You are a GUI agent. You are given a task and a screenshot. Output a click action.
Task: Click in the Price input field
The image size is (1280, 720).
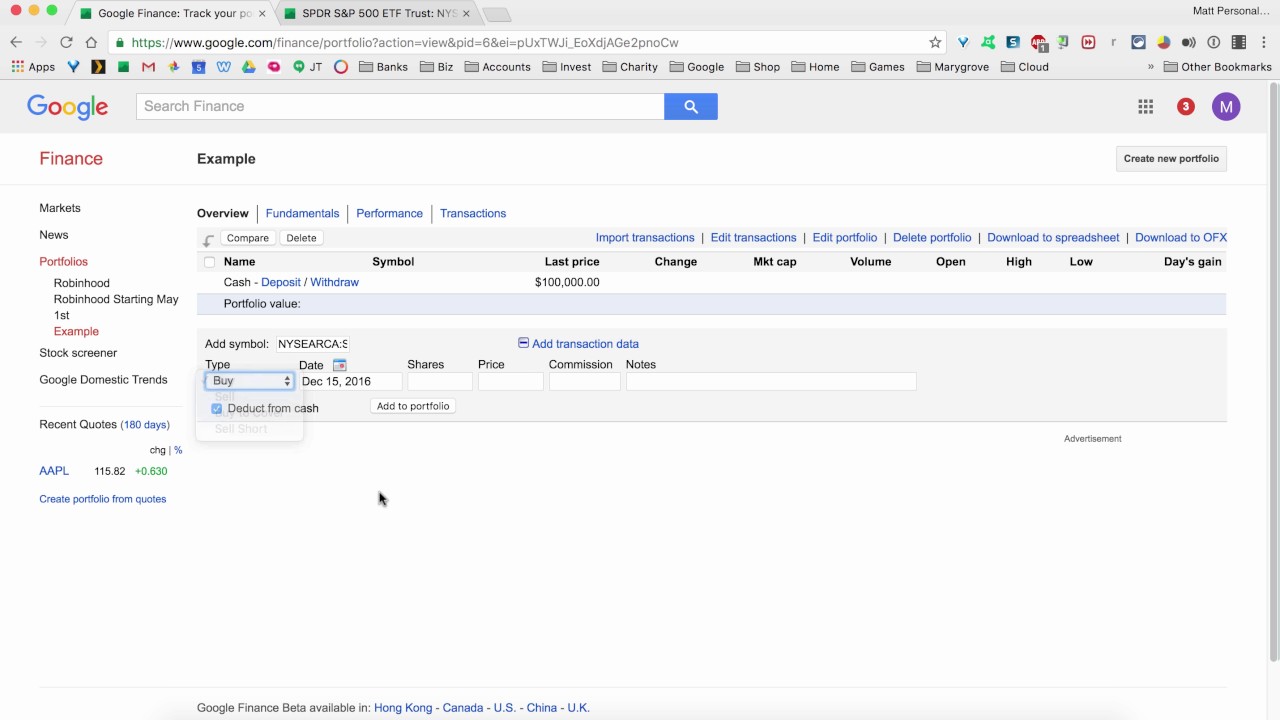[510, 381]
